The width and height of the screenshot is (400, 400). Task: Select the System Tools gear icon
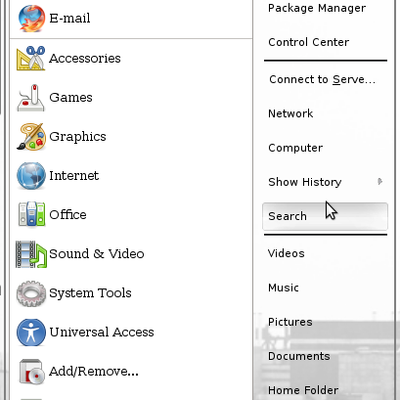pyautogui.click(x=31, y=293)
